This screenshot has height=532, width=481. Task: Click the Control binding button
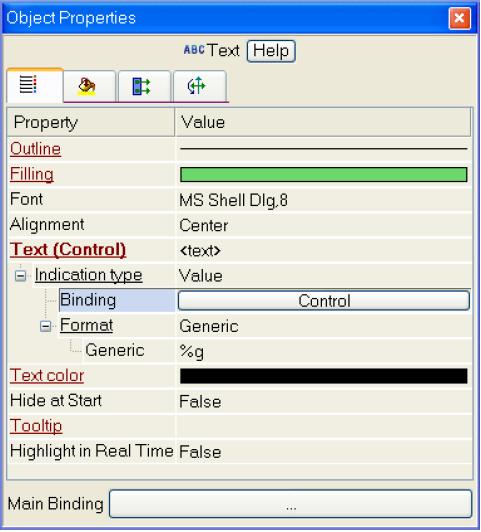point(324,301)
